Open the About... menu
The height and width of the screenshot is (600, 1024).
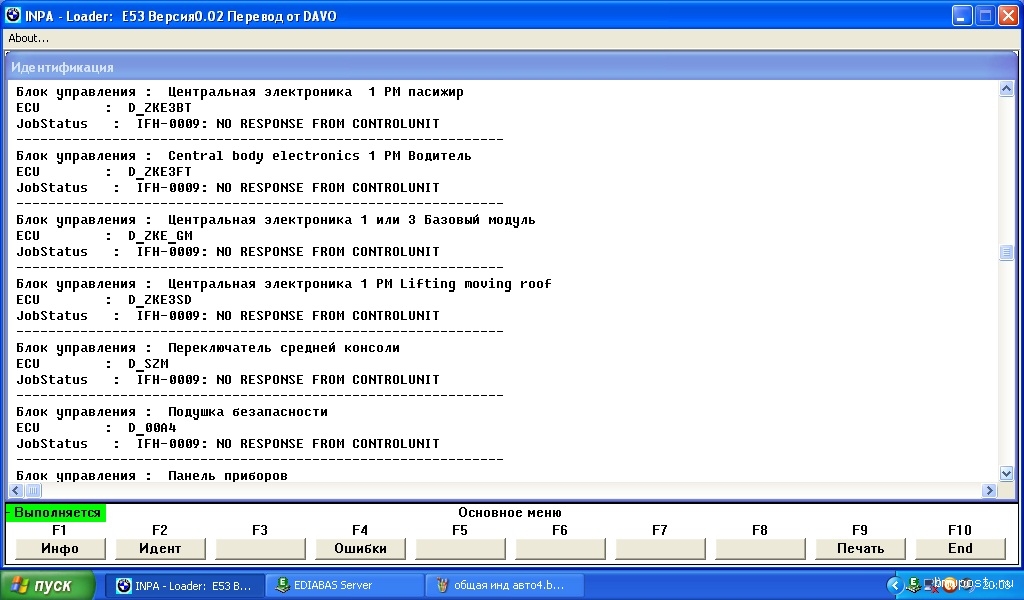pyautogui.click(x=29, y=38)
